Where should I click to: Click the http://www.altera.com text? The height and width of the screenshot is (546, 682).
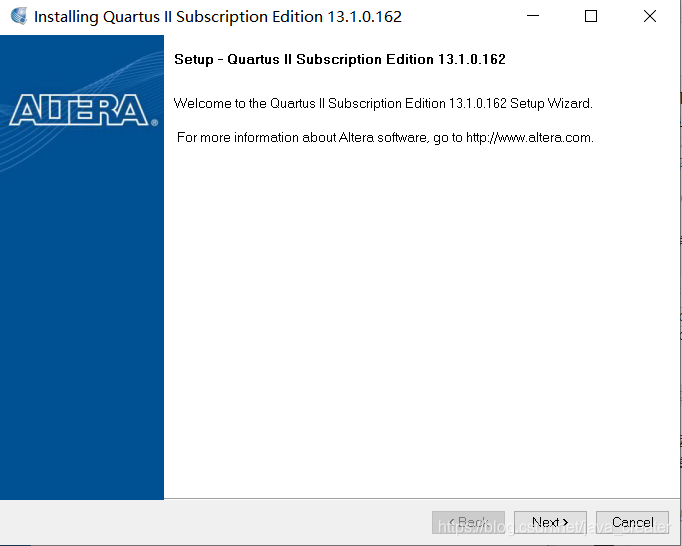click(529, 137)
